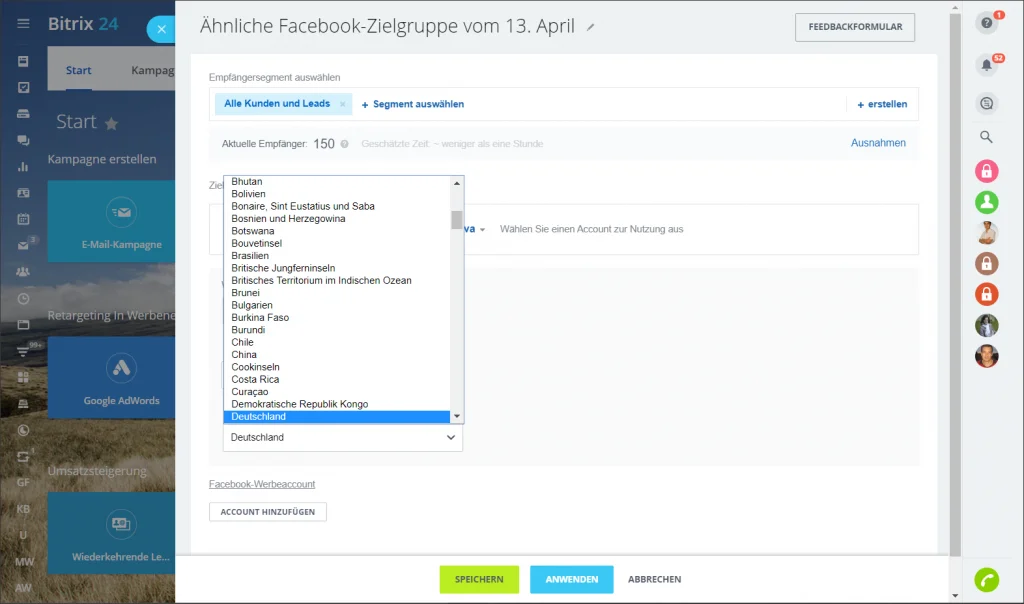Open the Facebook-Werbeaccount link
The width and height of the screenshot is (1024, 604).
tap(262, 485)
